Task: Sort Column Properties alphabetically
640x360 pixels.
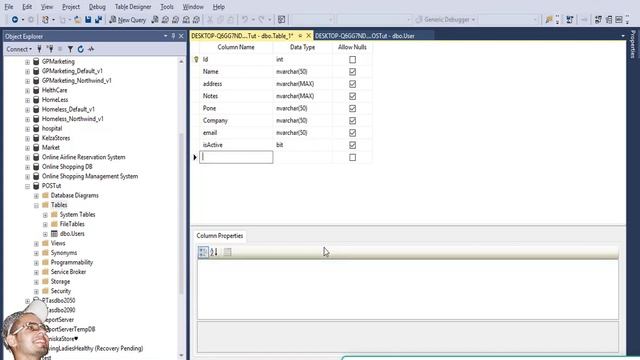Action: (214, 252)
